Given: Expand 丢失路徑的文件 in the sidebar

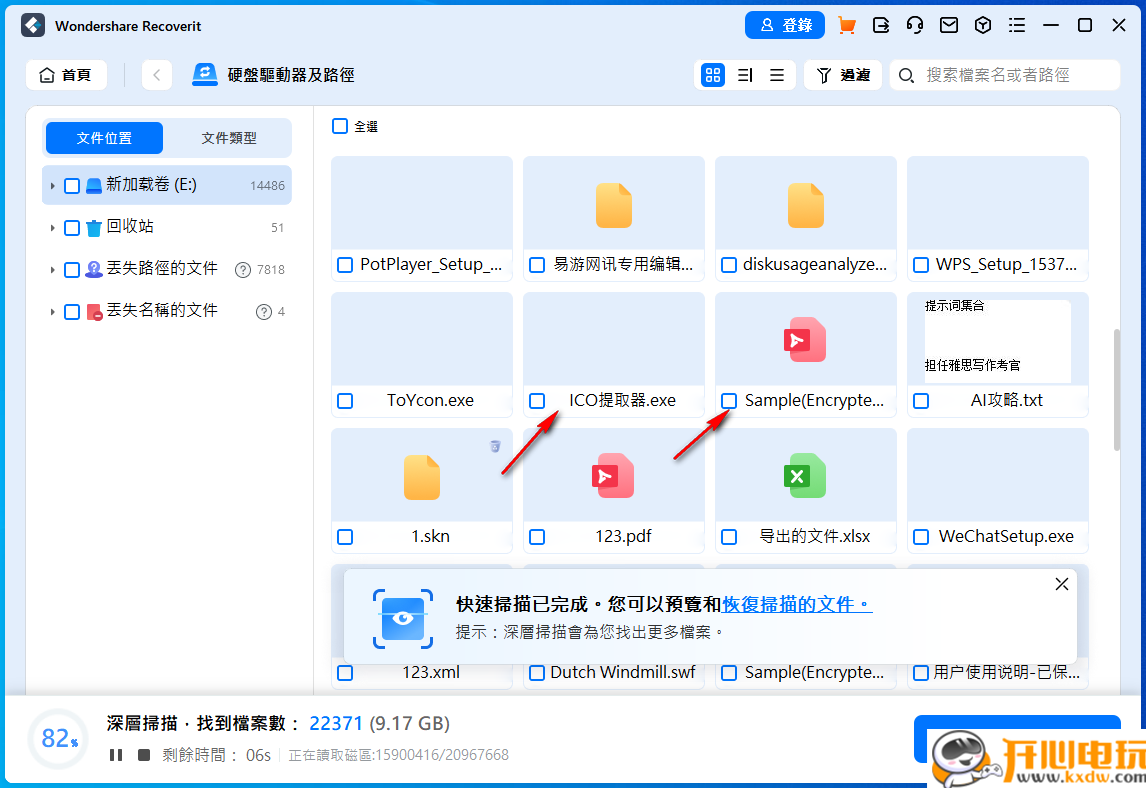Looking at the screenshot, I should point(54,268).
